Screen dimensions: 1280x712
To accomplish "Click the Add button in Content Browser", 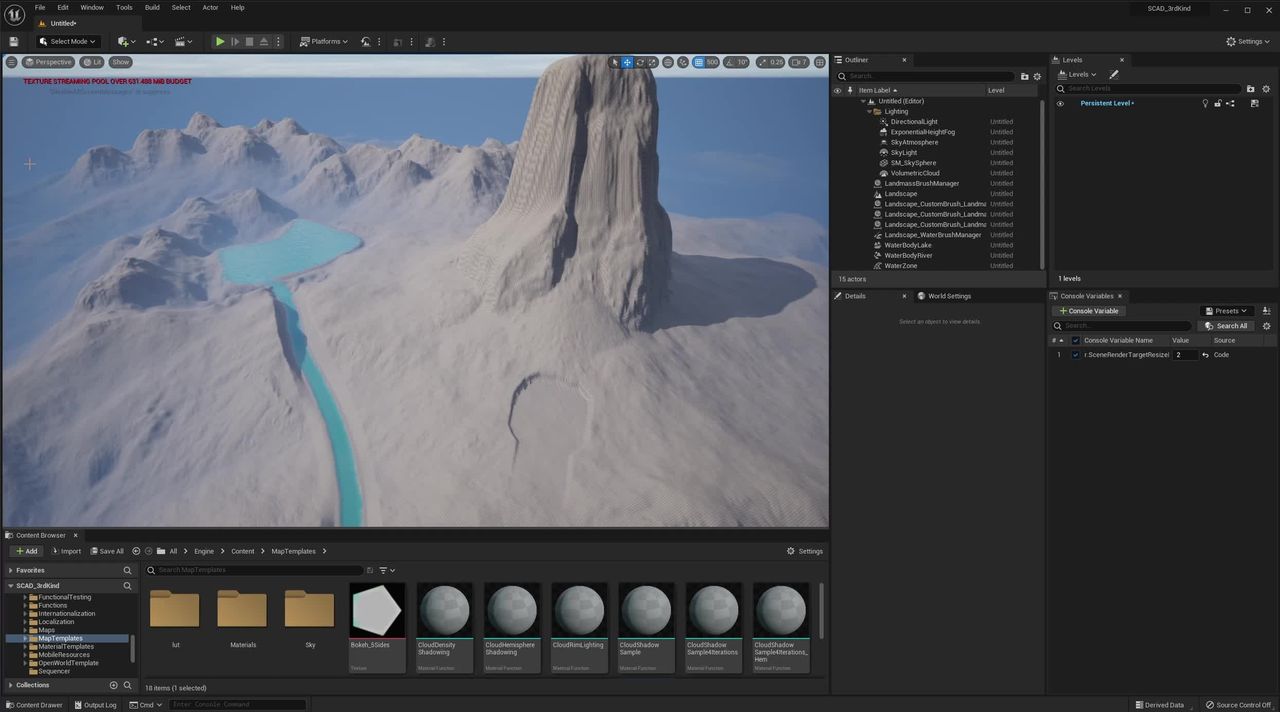I will pyautogui.click(x=26, y=551).
